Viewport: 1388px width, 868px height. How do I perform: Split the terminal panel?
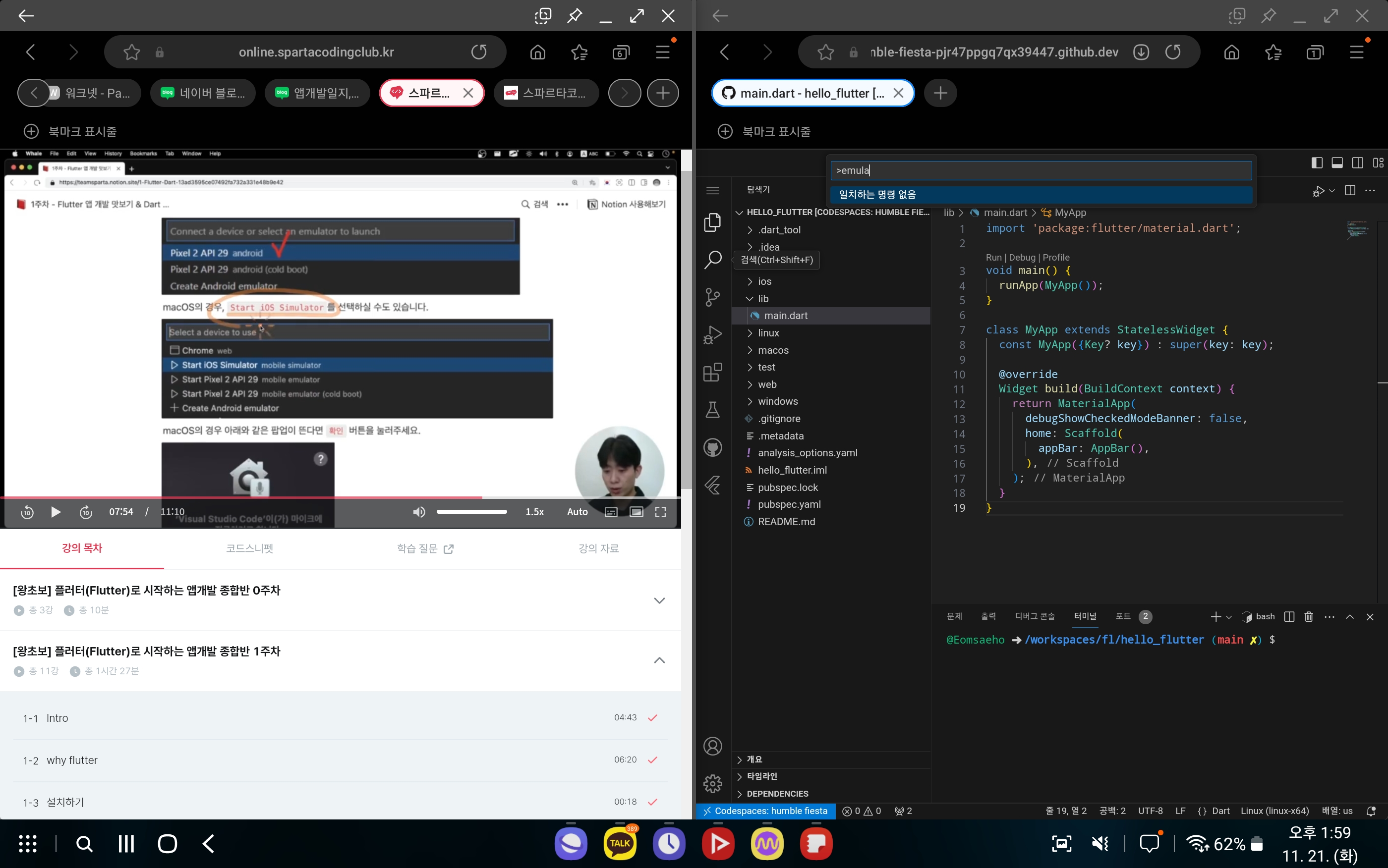point(1289,616)
